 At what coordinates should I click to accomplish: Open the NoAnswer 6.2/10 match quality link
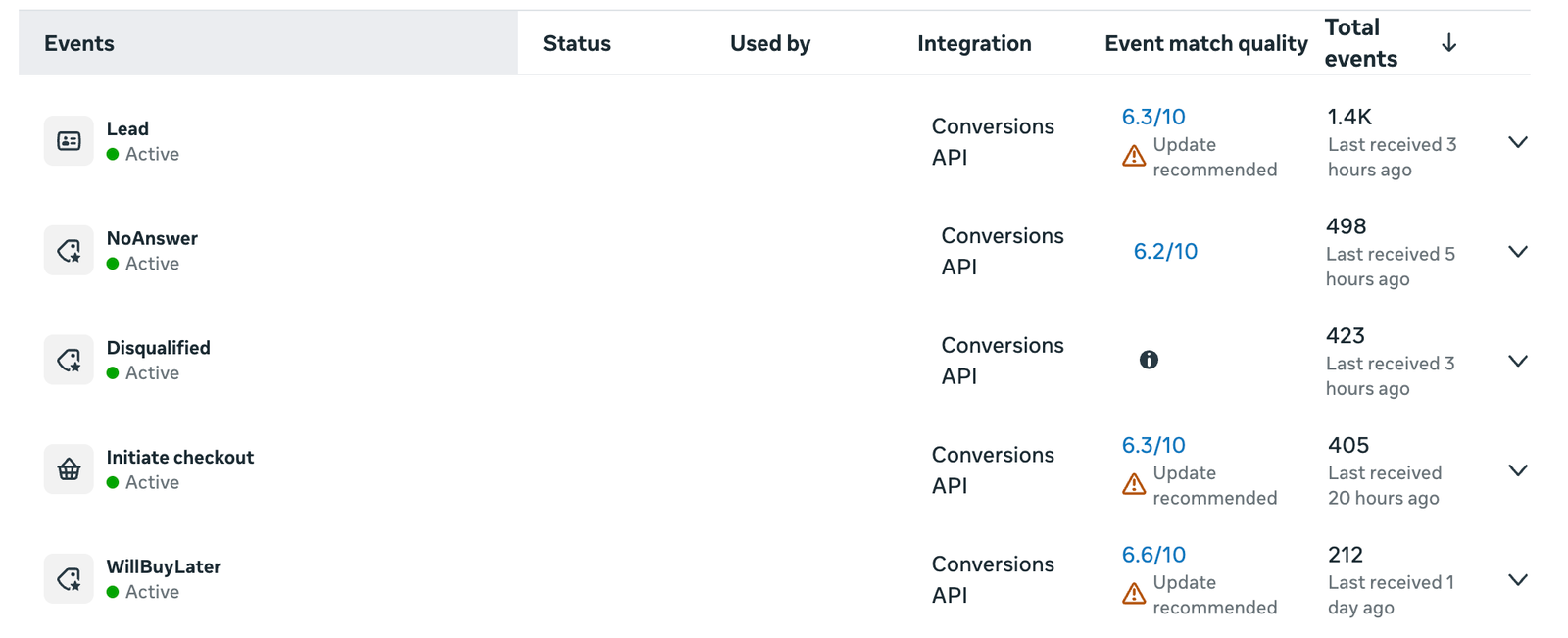(x=1165, y=251)
